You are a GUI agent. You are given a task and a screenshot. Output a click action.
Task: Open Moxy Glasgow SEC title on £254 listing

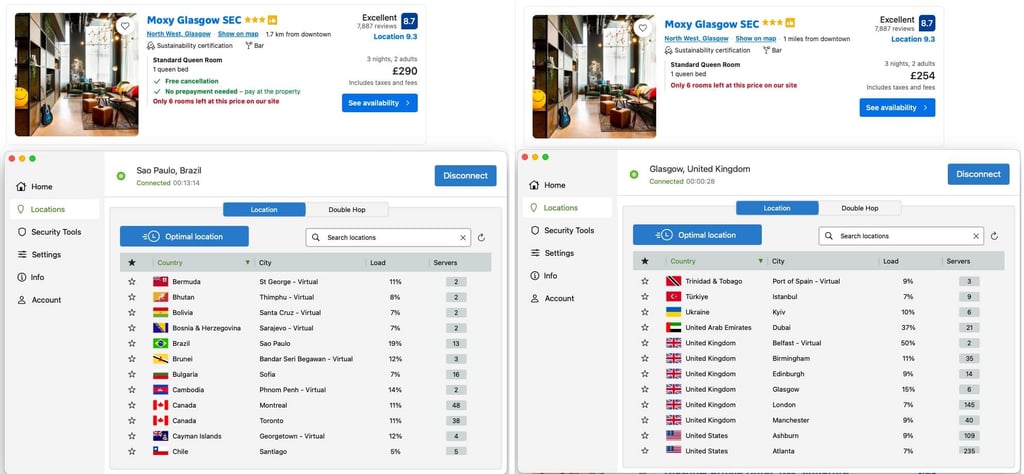(711, 24)
